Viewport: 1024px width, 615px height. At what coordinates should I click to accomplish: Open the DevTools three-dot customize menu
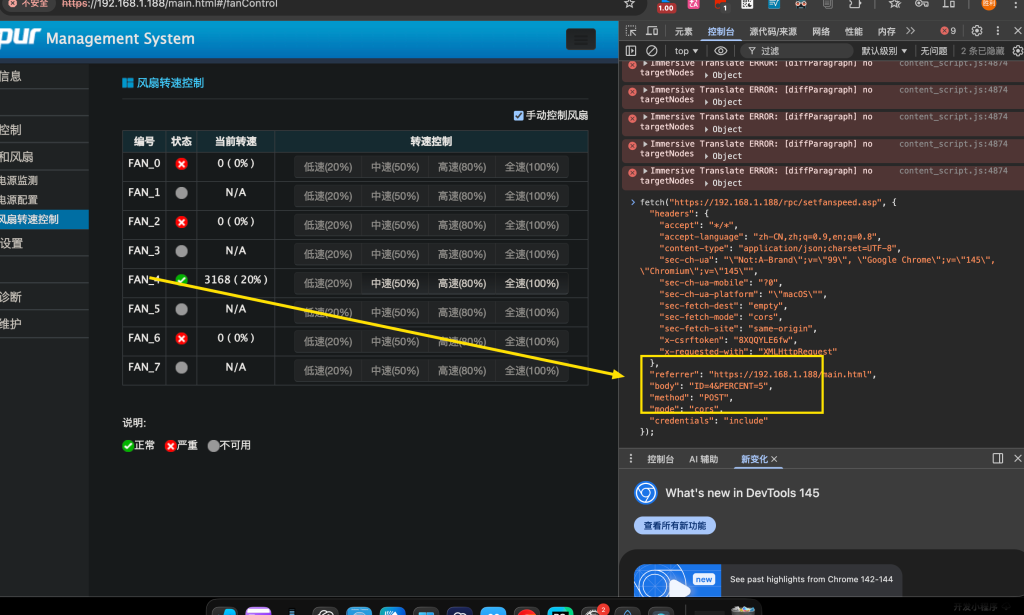pyautogui.click(x=999, y=32)
